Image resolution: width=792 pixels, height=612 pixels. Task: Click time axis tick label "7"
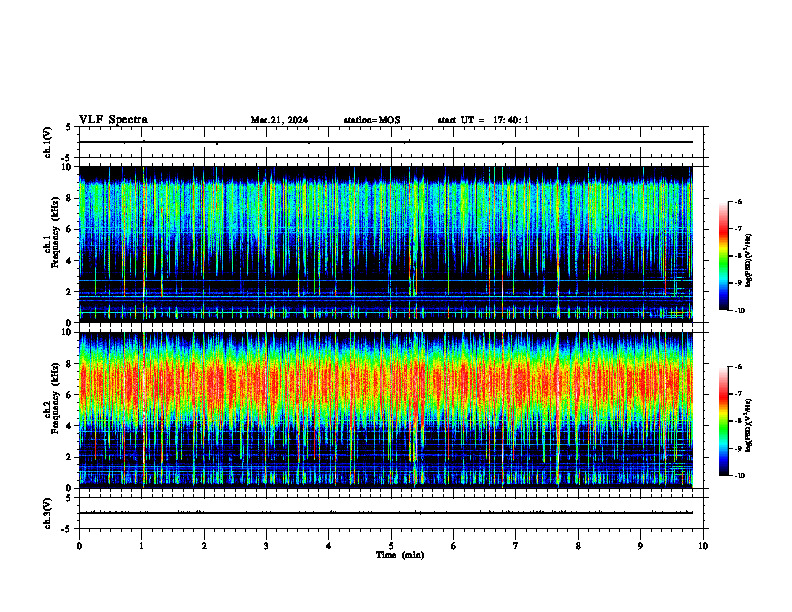coord(516,546)
